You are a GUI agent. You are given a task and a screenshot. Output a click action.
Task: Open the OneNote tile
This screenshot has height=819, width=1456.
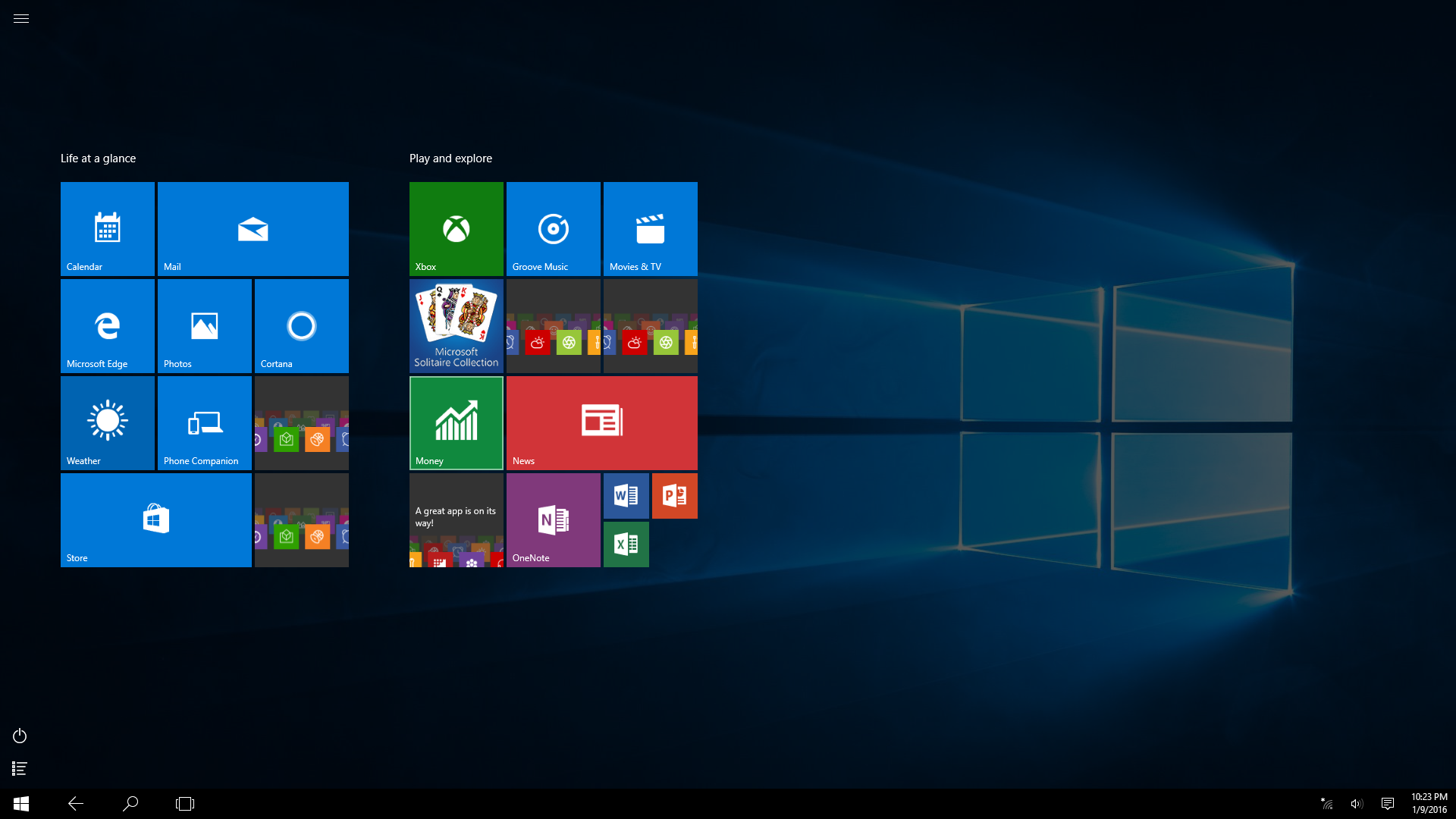point(554,520)
